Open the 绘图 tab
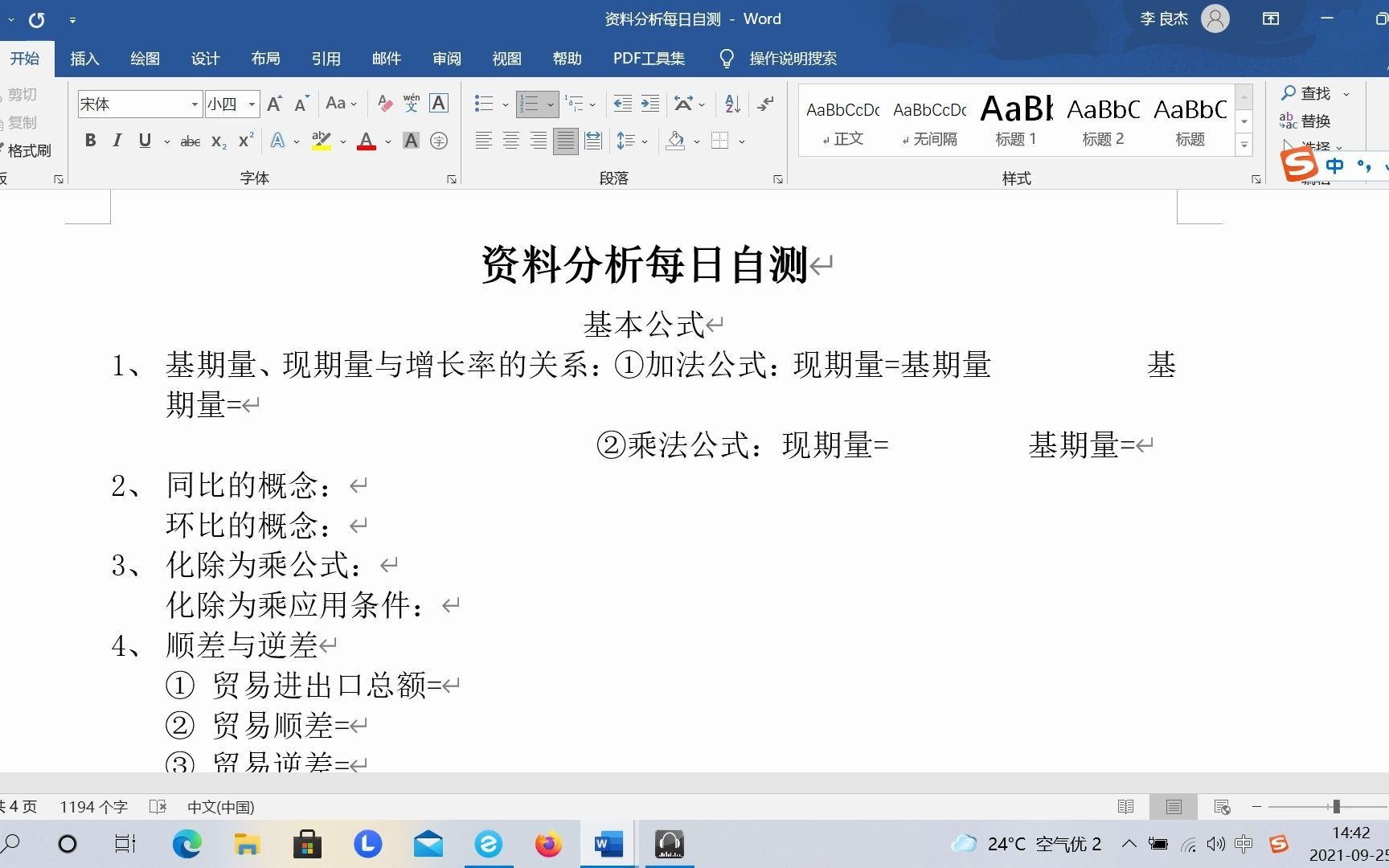 pyautogui.click(x=145, y=59)
